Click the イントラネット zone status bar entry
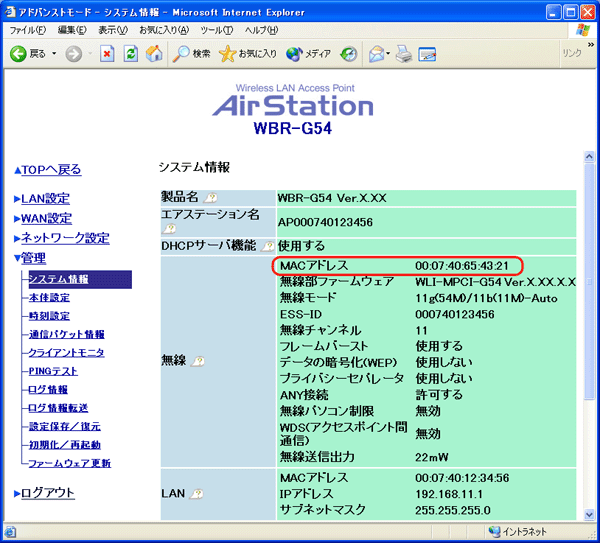 pyautogui.click(x=517, y=532)
